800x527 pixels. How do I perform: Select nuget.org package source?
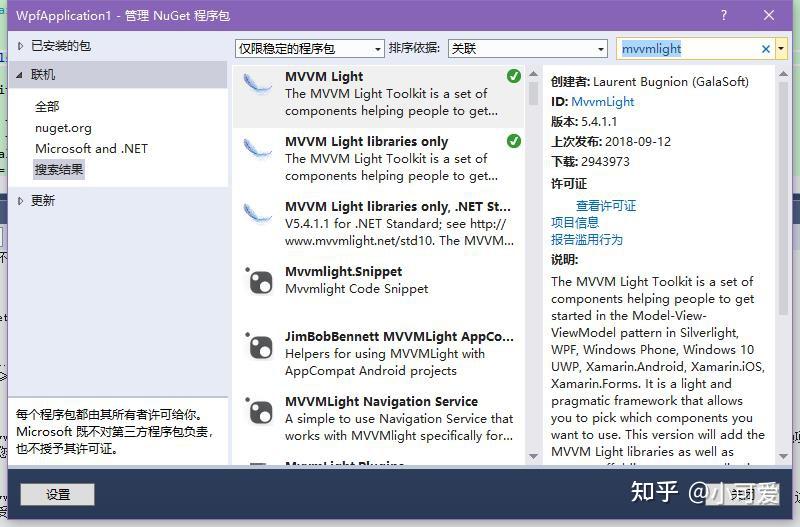click(x=63, y=128)
